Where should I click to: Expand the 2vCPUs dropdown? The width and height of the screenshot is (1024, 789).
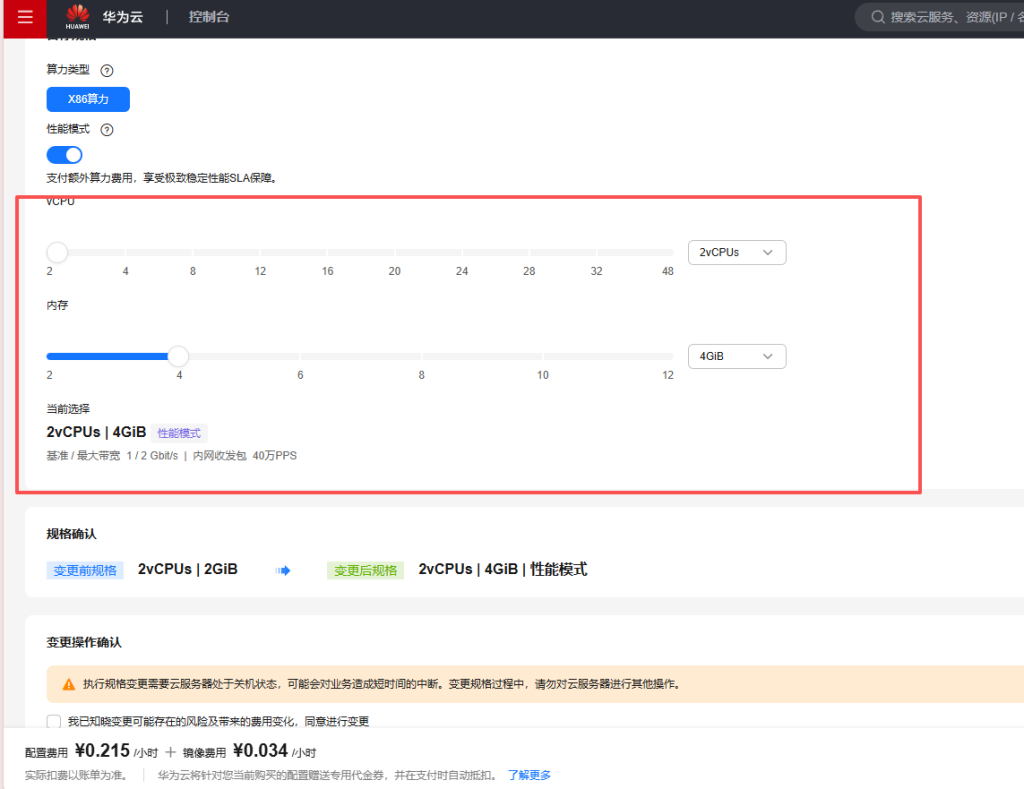(x=736, y=252)
